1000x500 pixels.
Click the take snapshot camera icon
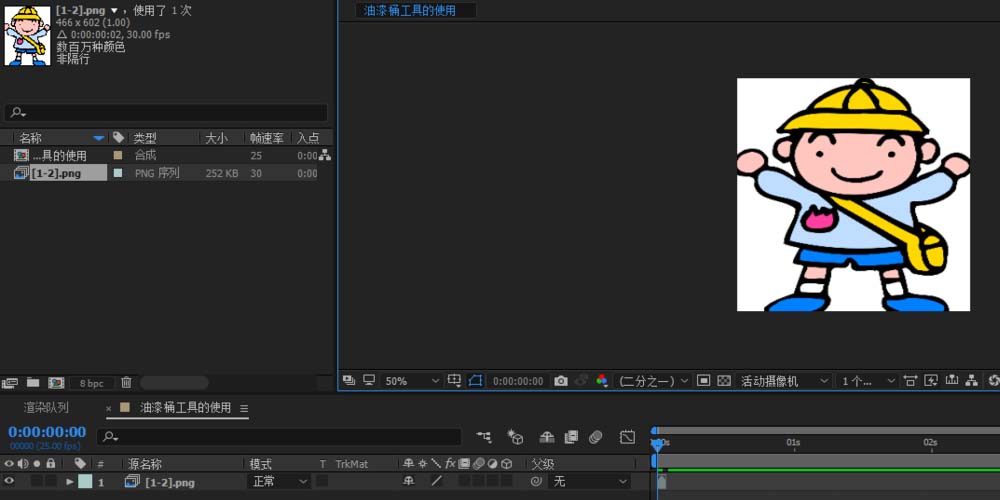coord(561,381)
